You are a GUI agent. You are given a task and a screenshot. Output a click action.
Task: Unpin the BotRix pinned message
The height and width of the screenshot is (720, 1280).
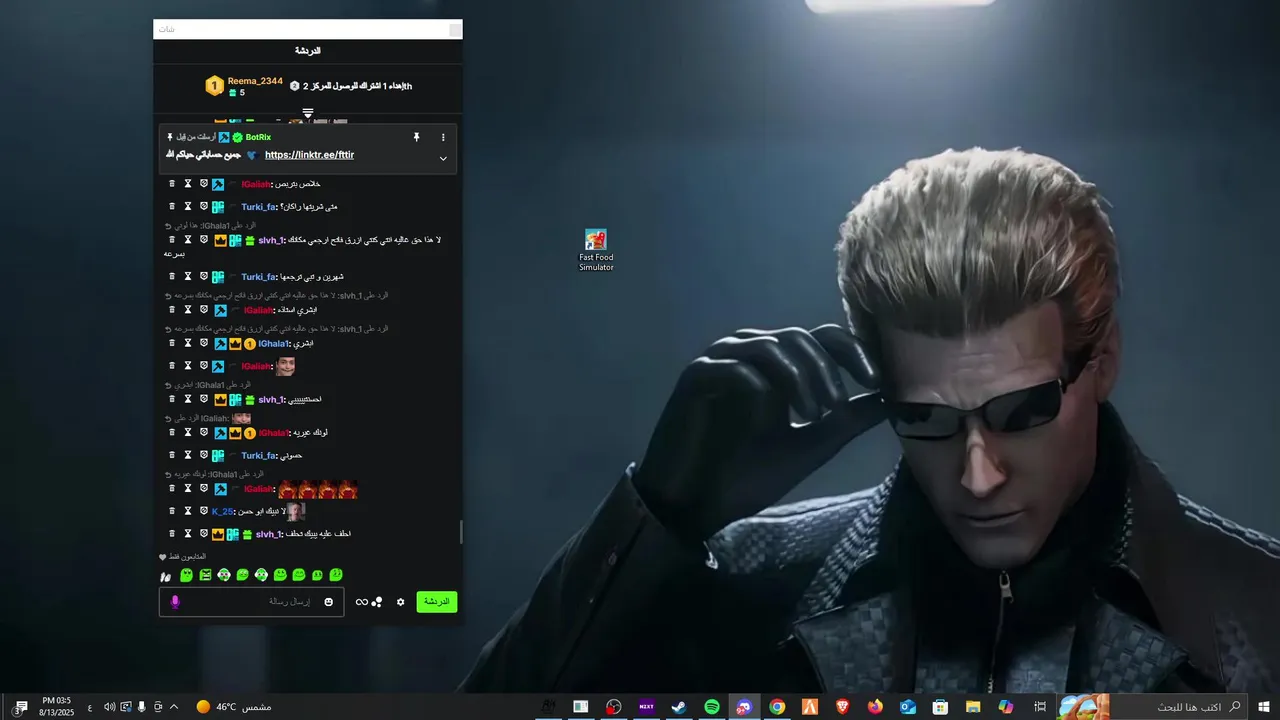point(416,137)
